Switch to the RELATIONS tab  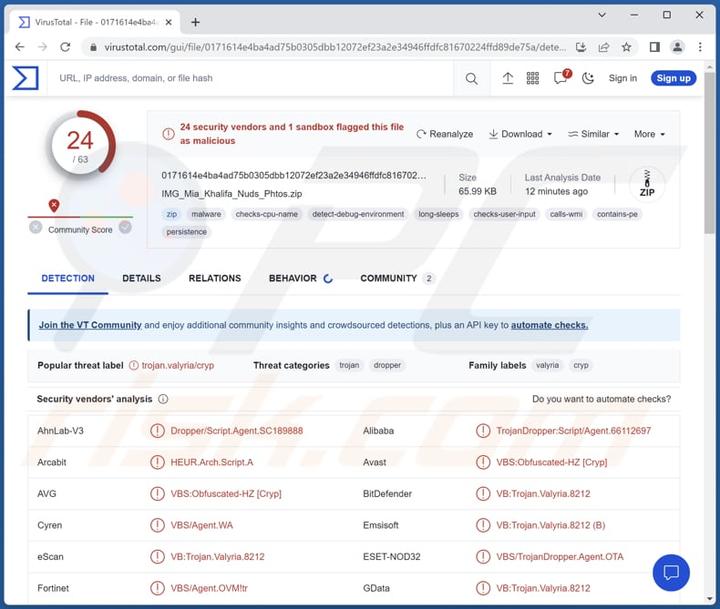coord(215,278)
